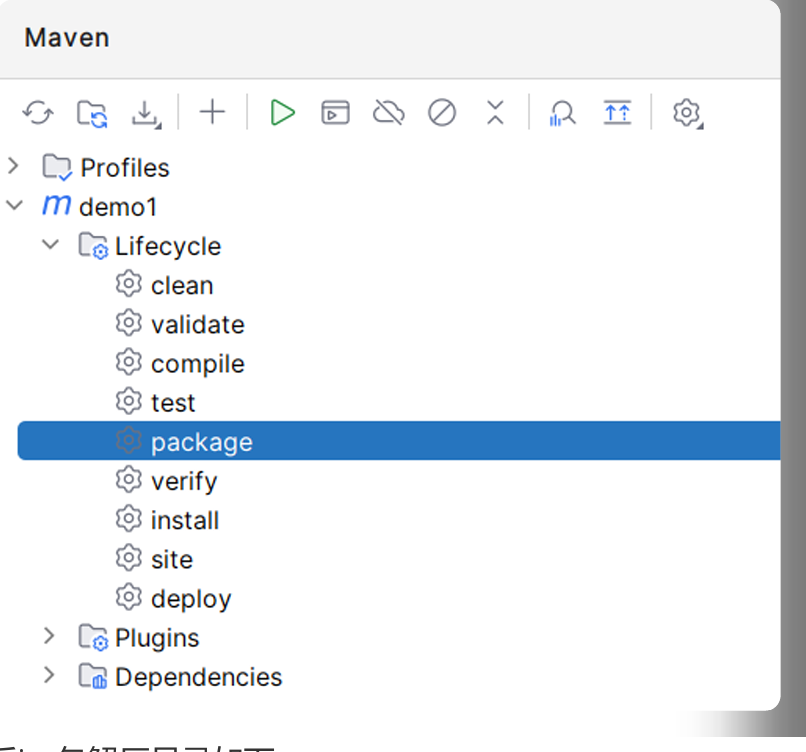Click the demo1 Maven module icon
806x752 pixels.
pyautogui.click(x=57, y=205)
